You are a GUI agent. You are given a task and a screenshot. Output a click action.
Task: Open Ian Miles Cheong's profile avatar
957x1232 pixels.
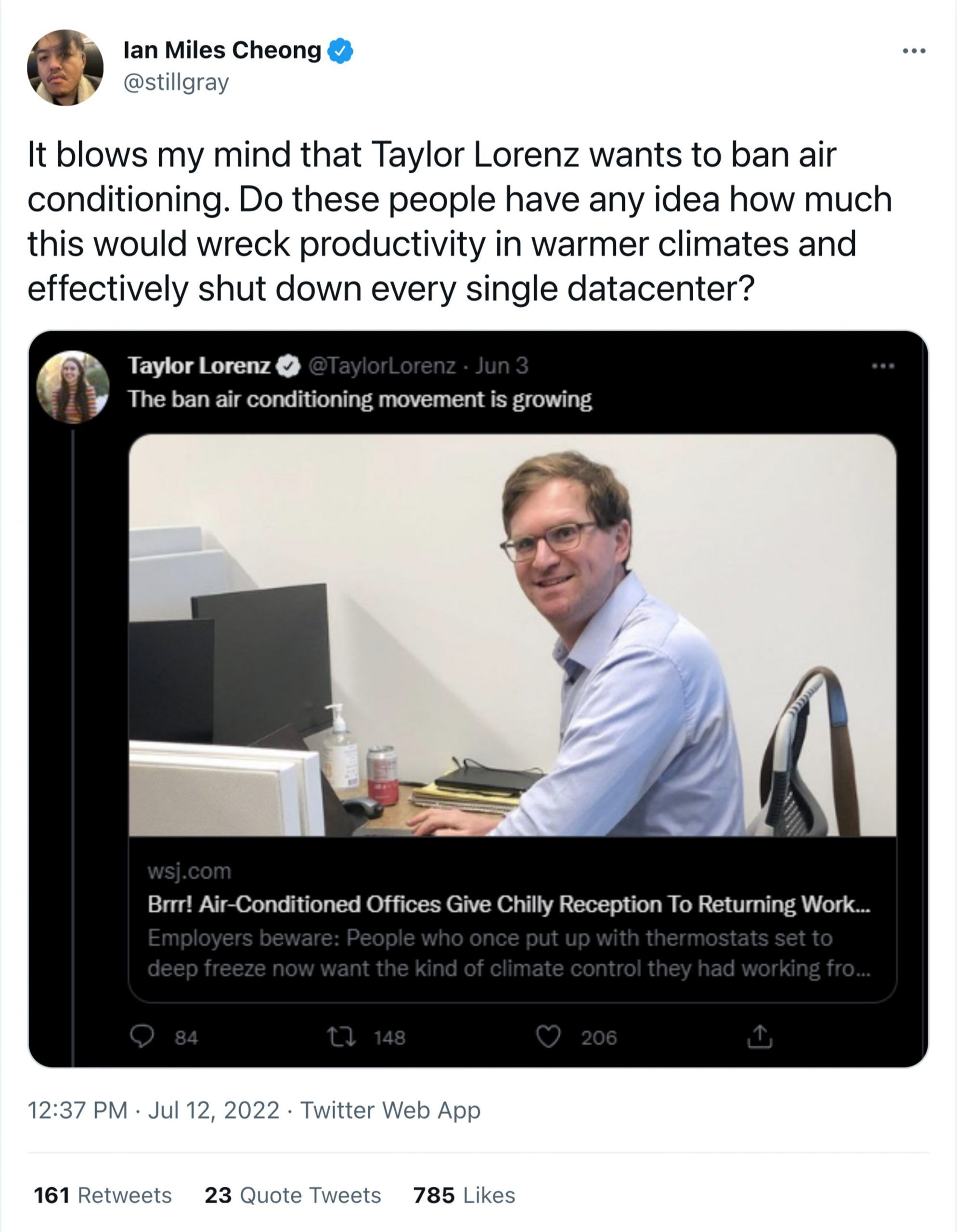(65, 68)
